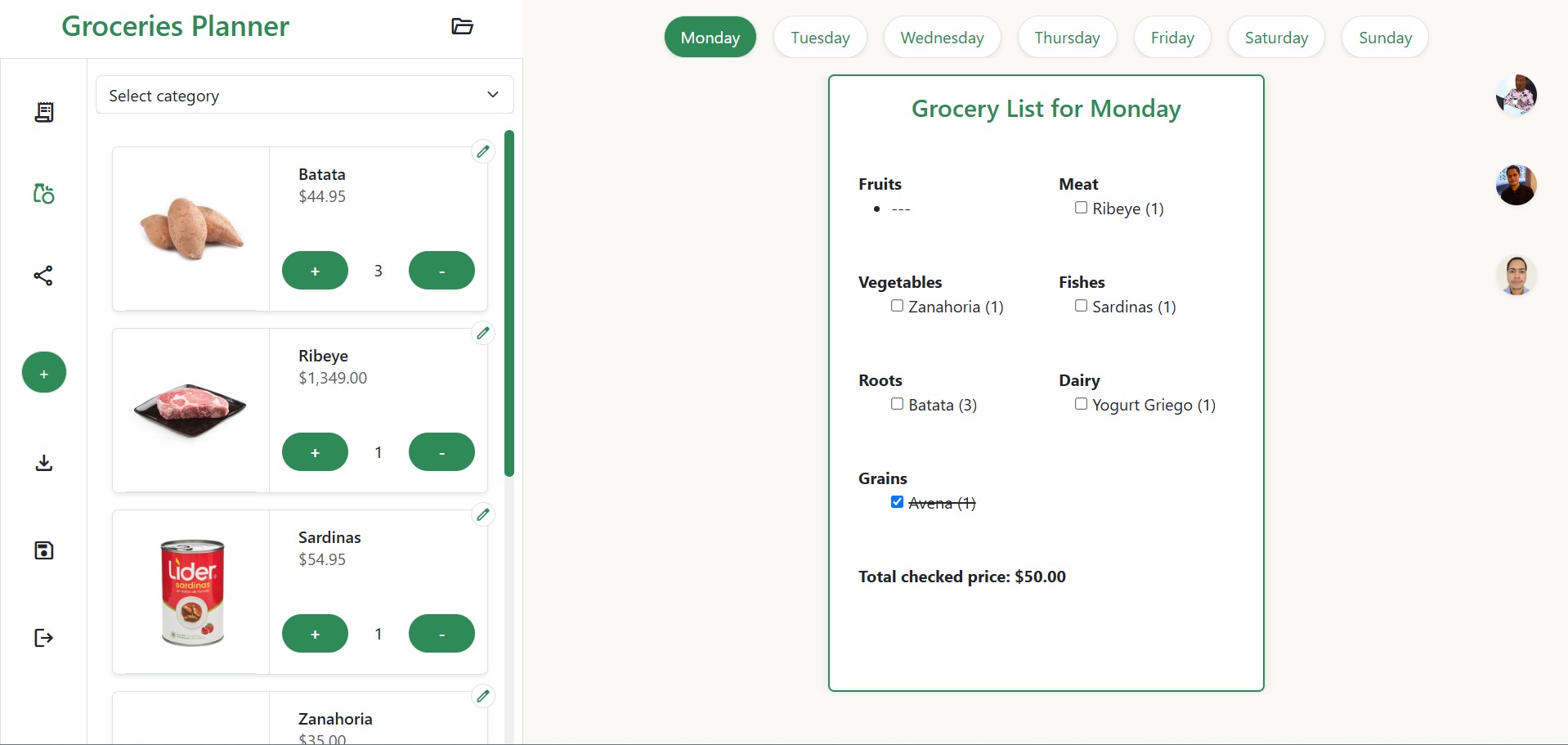Image resolution: width=1568 pixels, height=745 pixels.
Task: Increase Batata quantity with plus button
Action: tap(315, 271)
